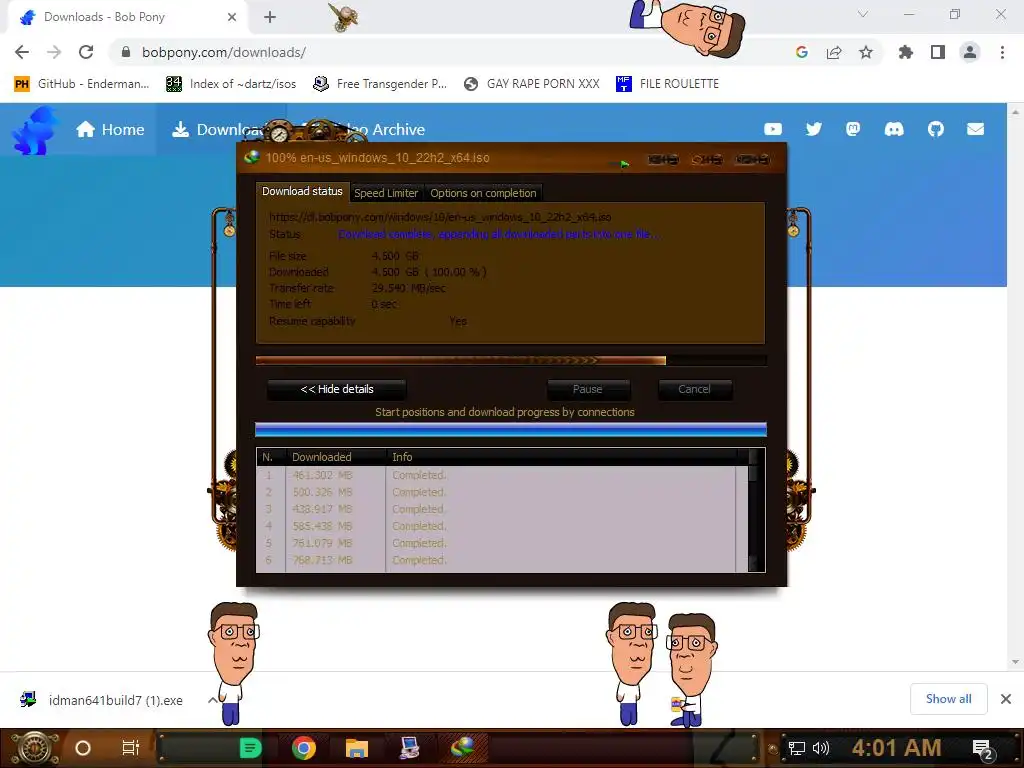The width and height of the screenshot is (1024, 768).
Task: Open Task View on taskbar
Action: 131,748
